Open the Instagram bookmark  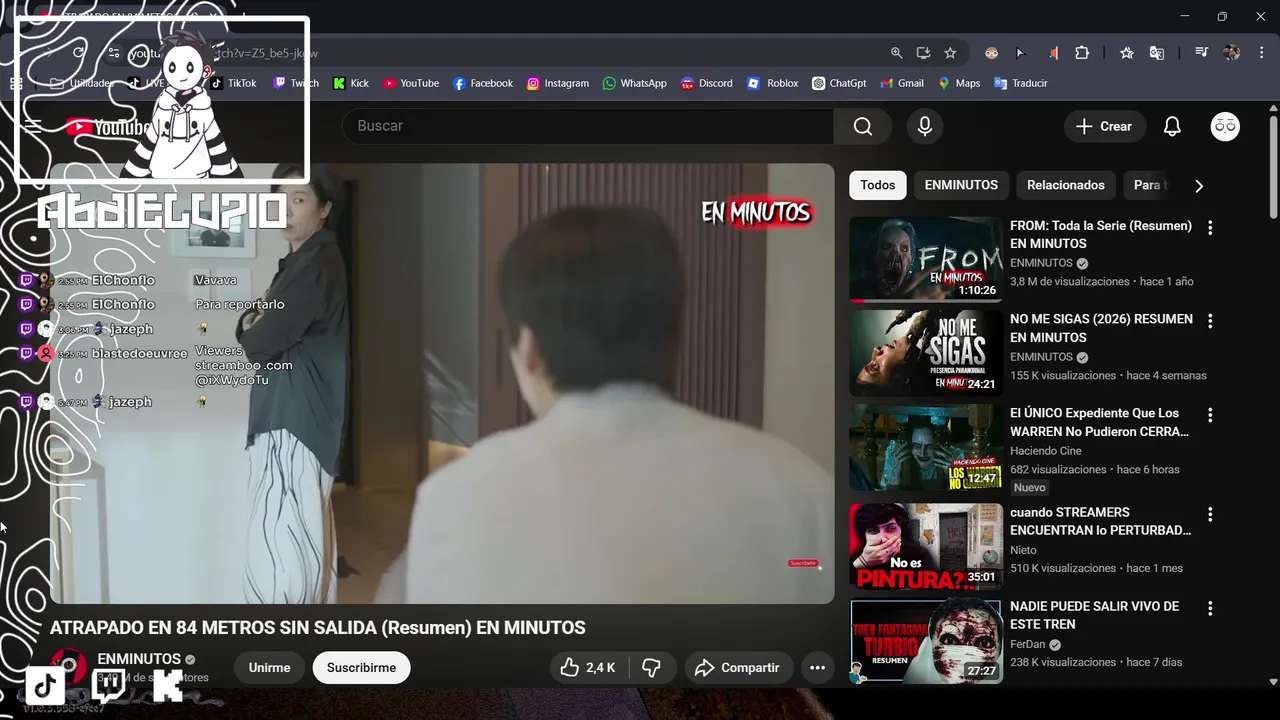(x=558, y=83)
